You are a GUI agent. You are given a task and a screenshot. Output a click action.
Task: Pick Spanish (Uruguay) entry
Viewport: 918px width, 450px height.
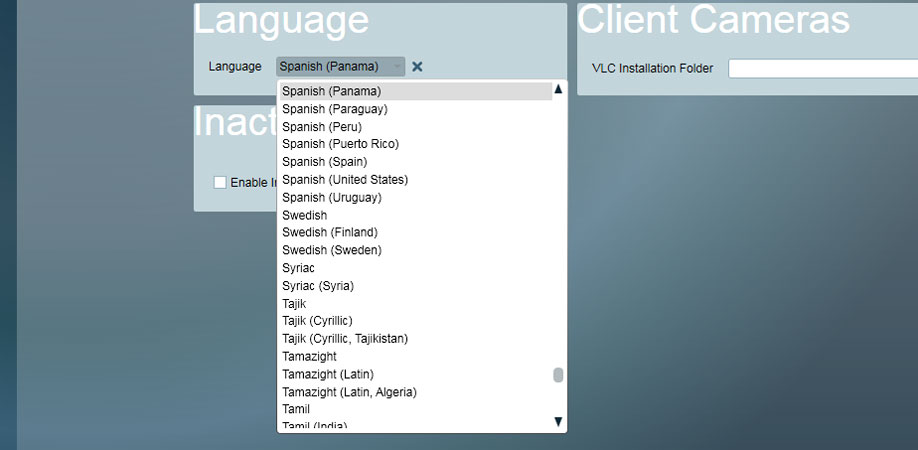click(331, 198)
